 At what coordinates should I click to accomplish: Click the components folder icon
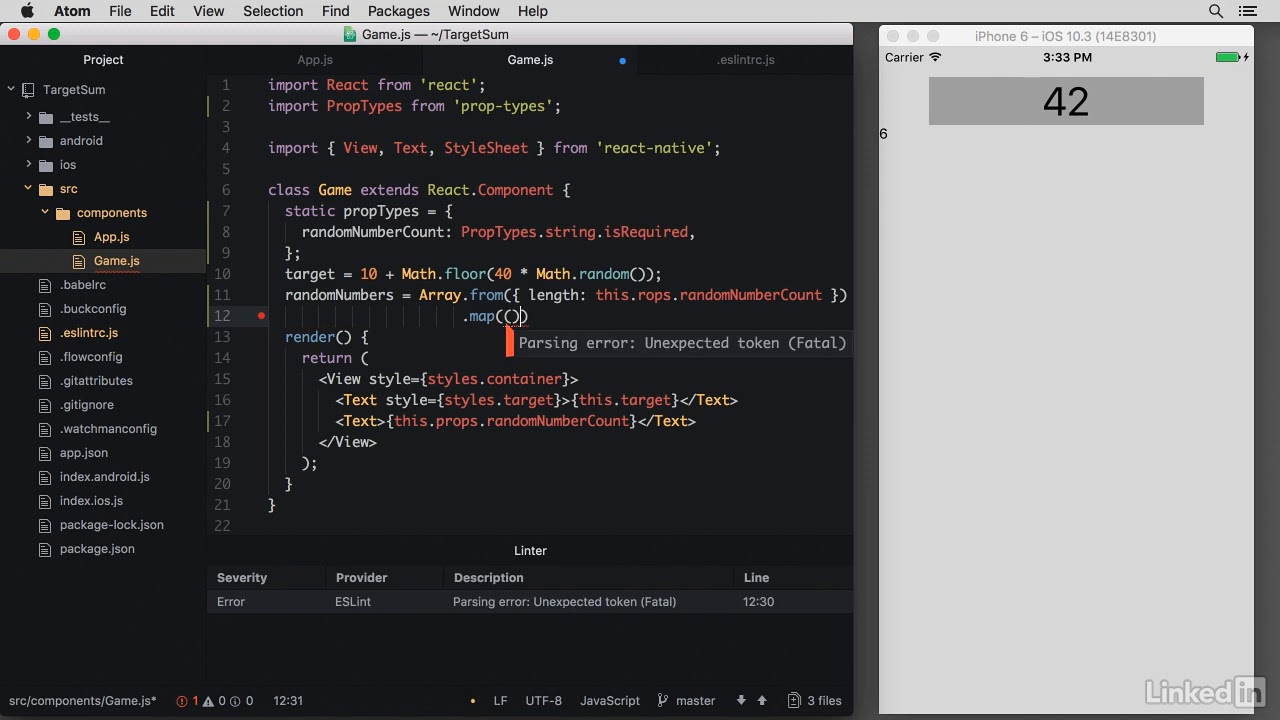click(62, 213)
